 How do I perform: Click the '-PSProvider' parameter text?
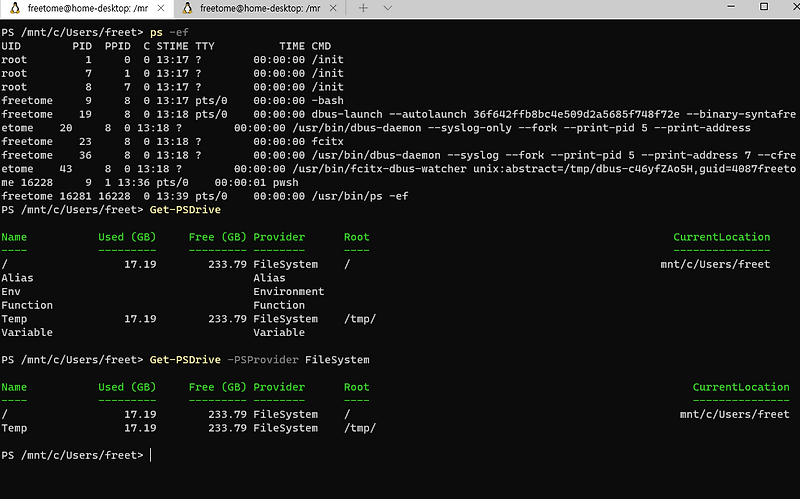click(x=263, y=360)
